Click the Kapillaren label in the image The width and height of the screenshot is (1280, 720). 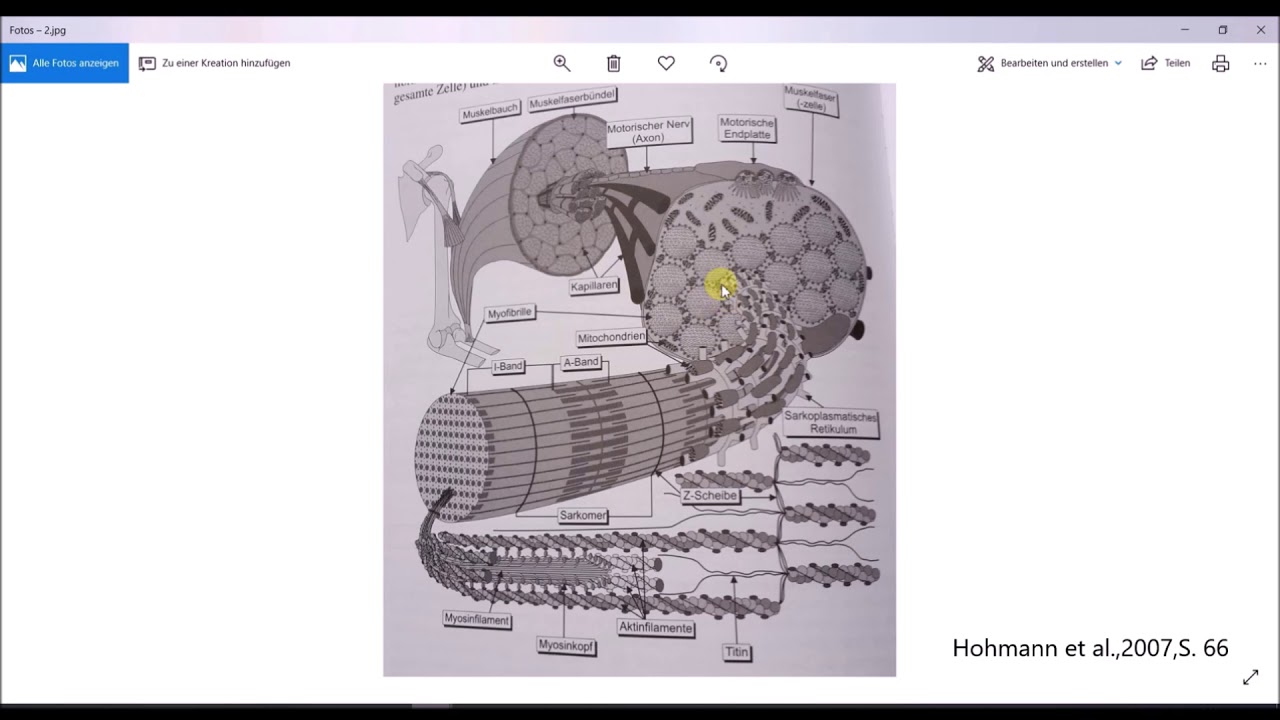[594, 286]
